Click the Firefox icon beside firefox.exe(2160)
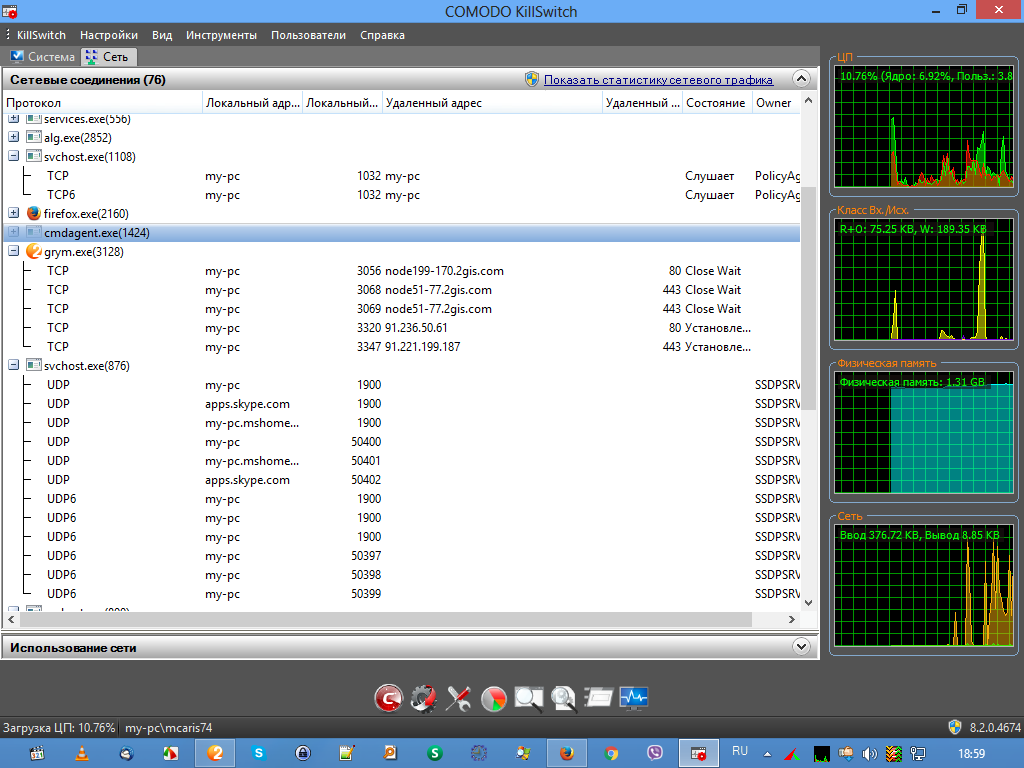 coord(34,214)
